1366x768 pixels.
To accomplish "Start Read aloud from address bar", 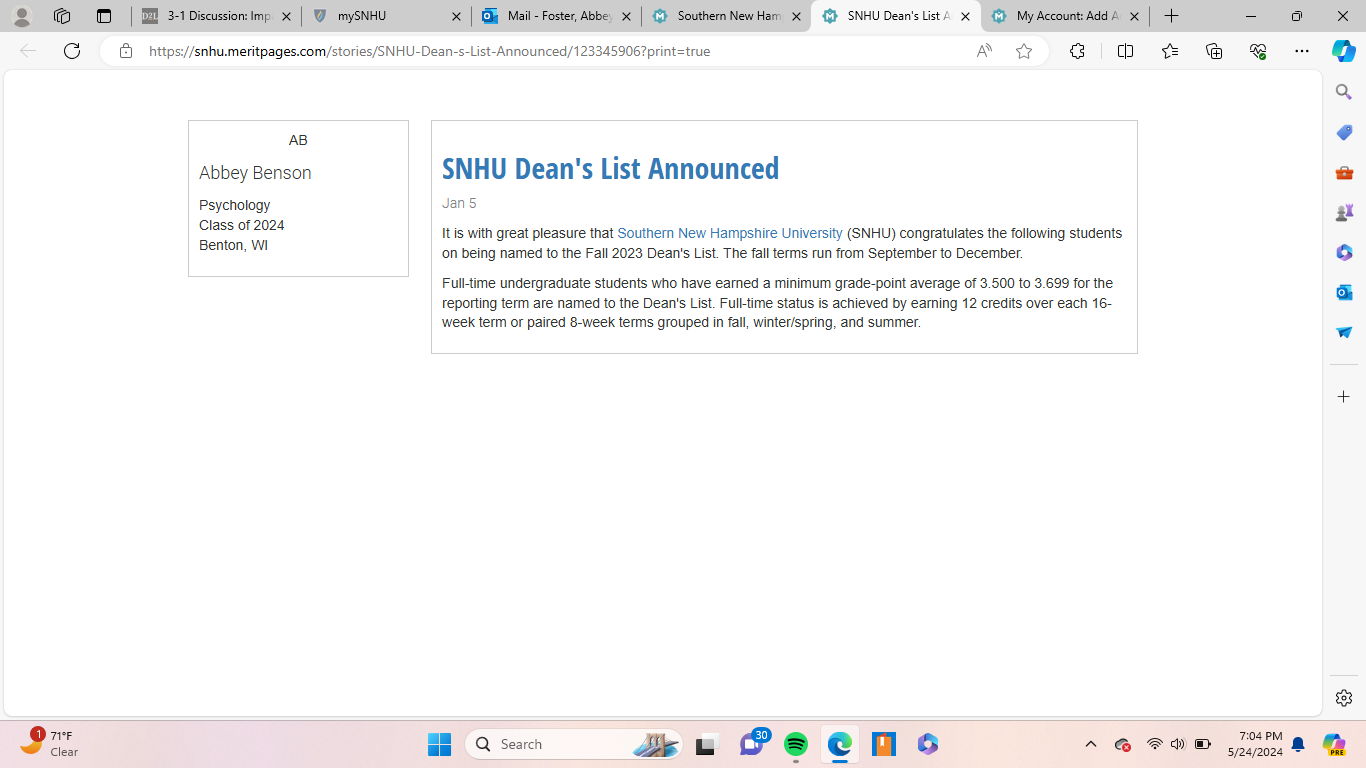I will click(984, 51).
